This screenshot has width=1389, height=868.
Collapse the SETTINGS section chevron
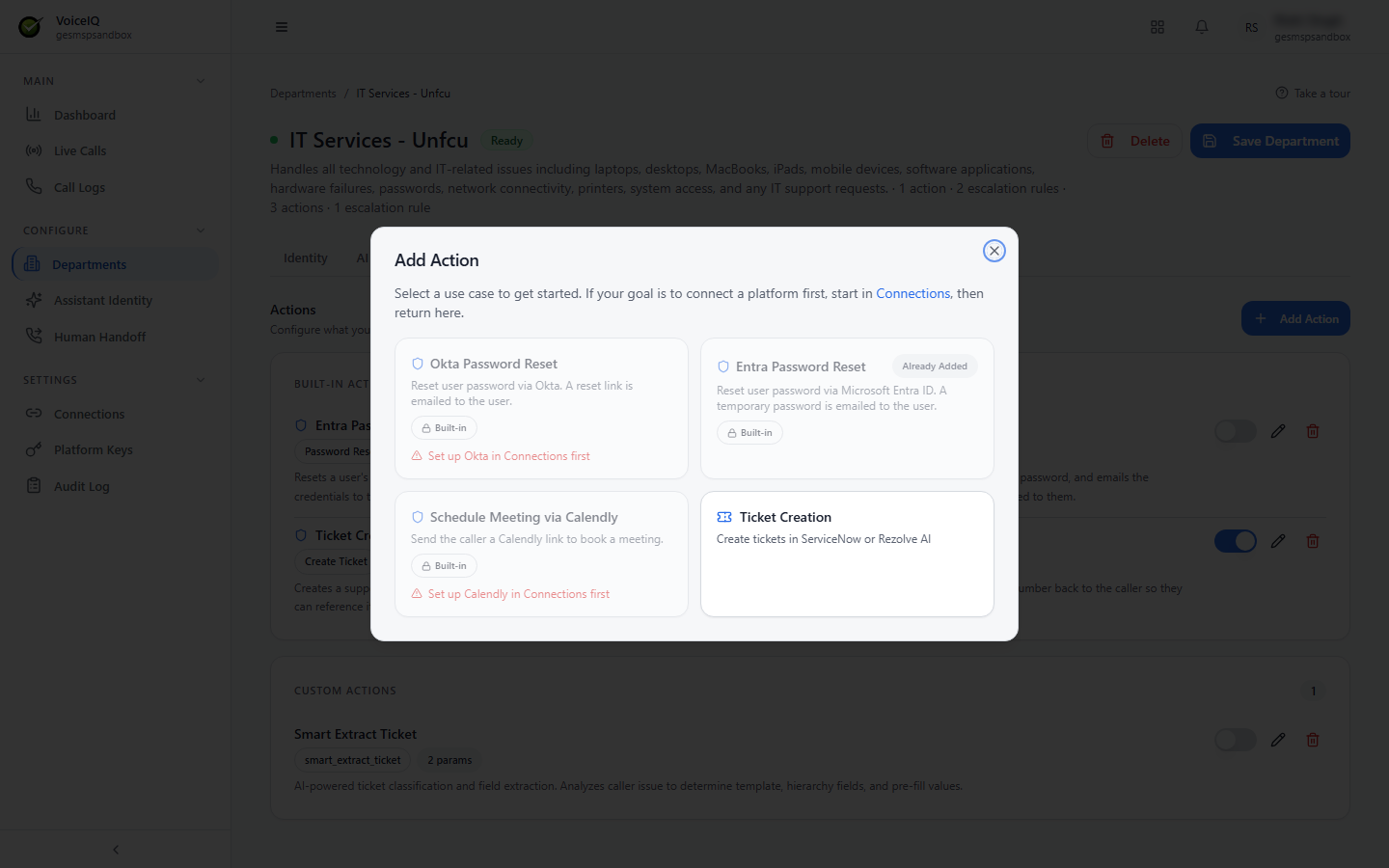pyautogui.click(x=201, y=380)
